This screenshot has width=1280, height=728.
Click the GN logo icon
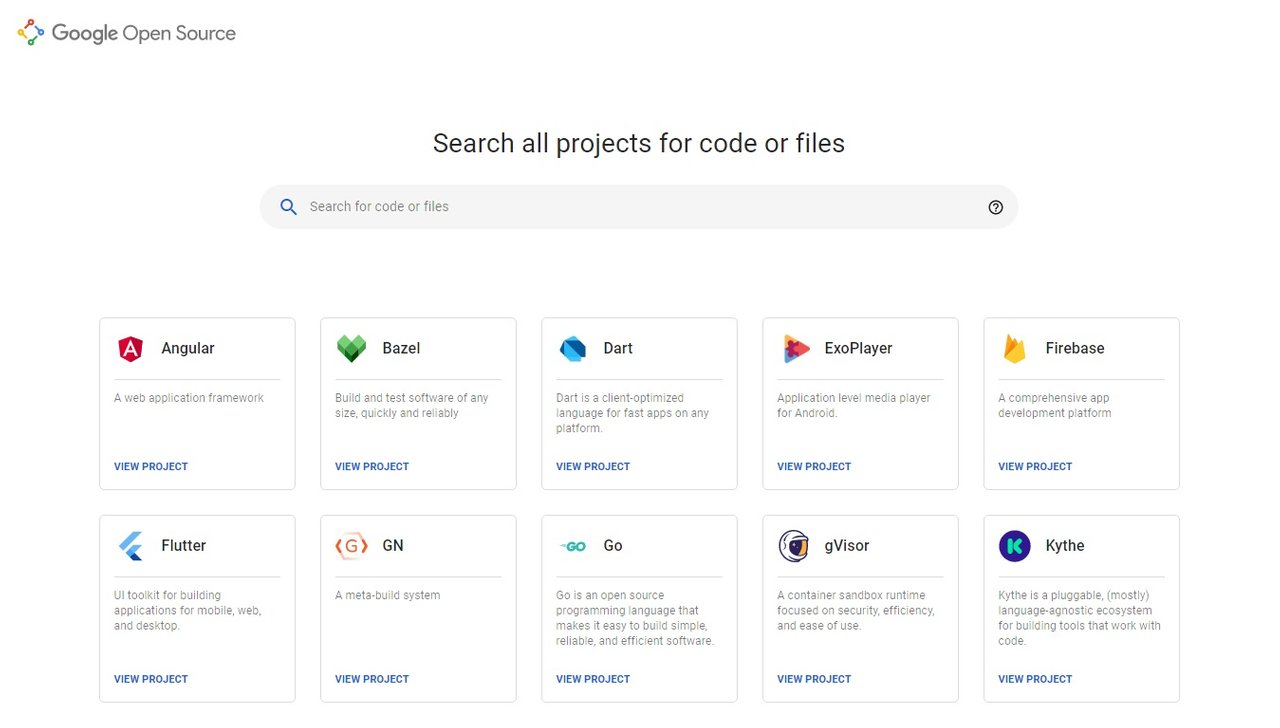[351, 546]
